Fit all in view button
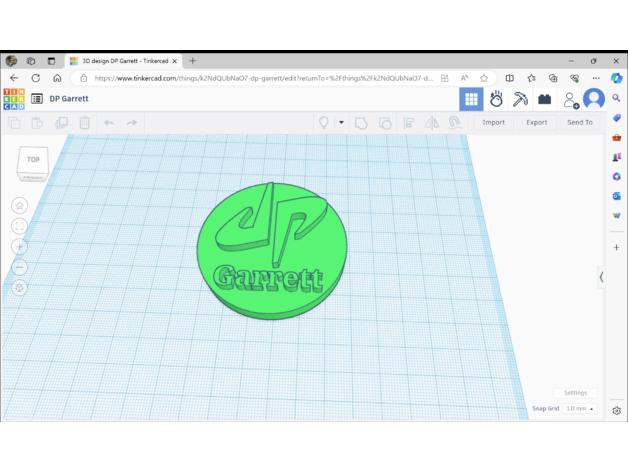 click(x=19, y=226)
